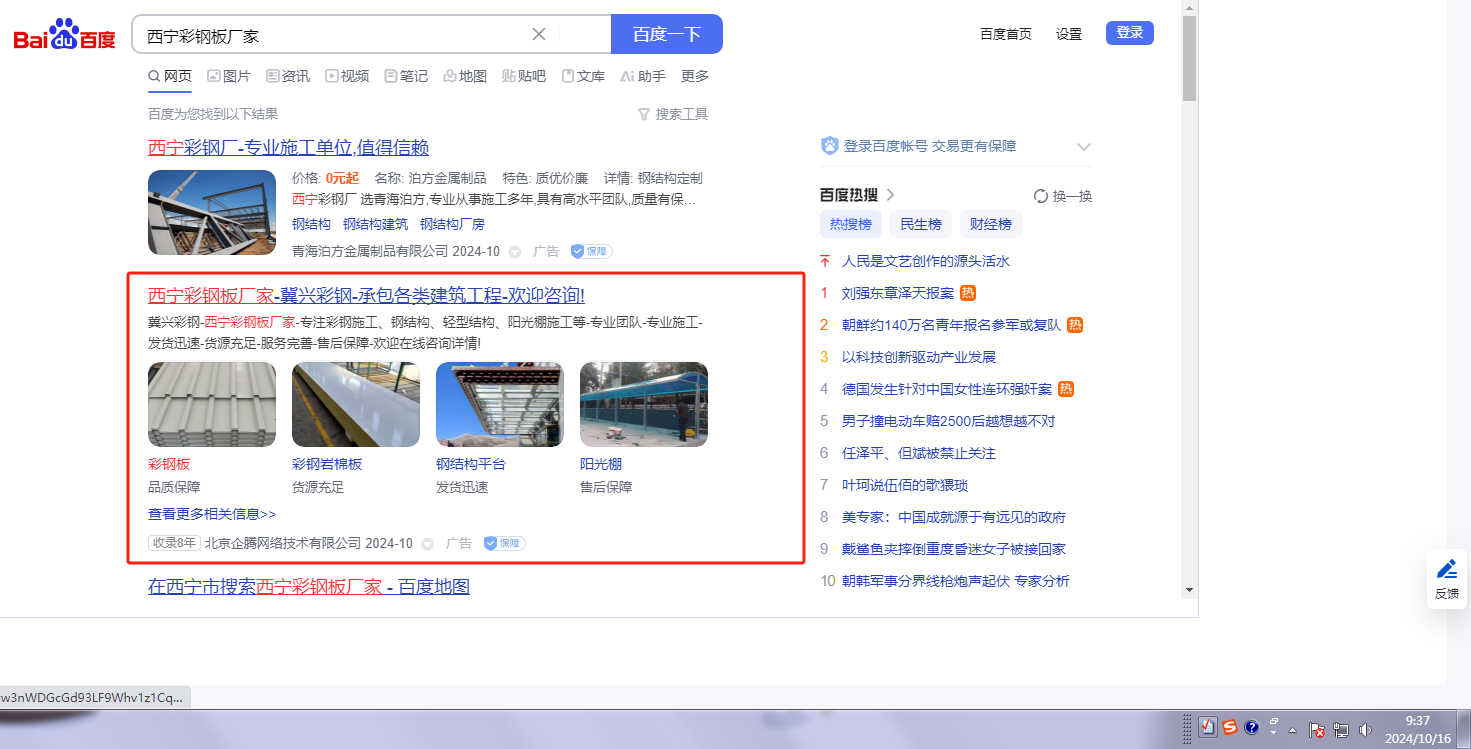1471x749 pixels.
Task: Select the 热搜榜 tab
Action: [851, 224]
